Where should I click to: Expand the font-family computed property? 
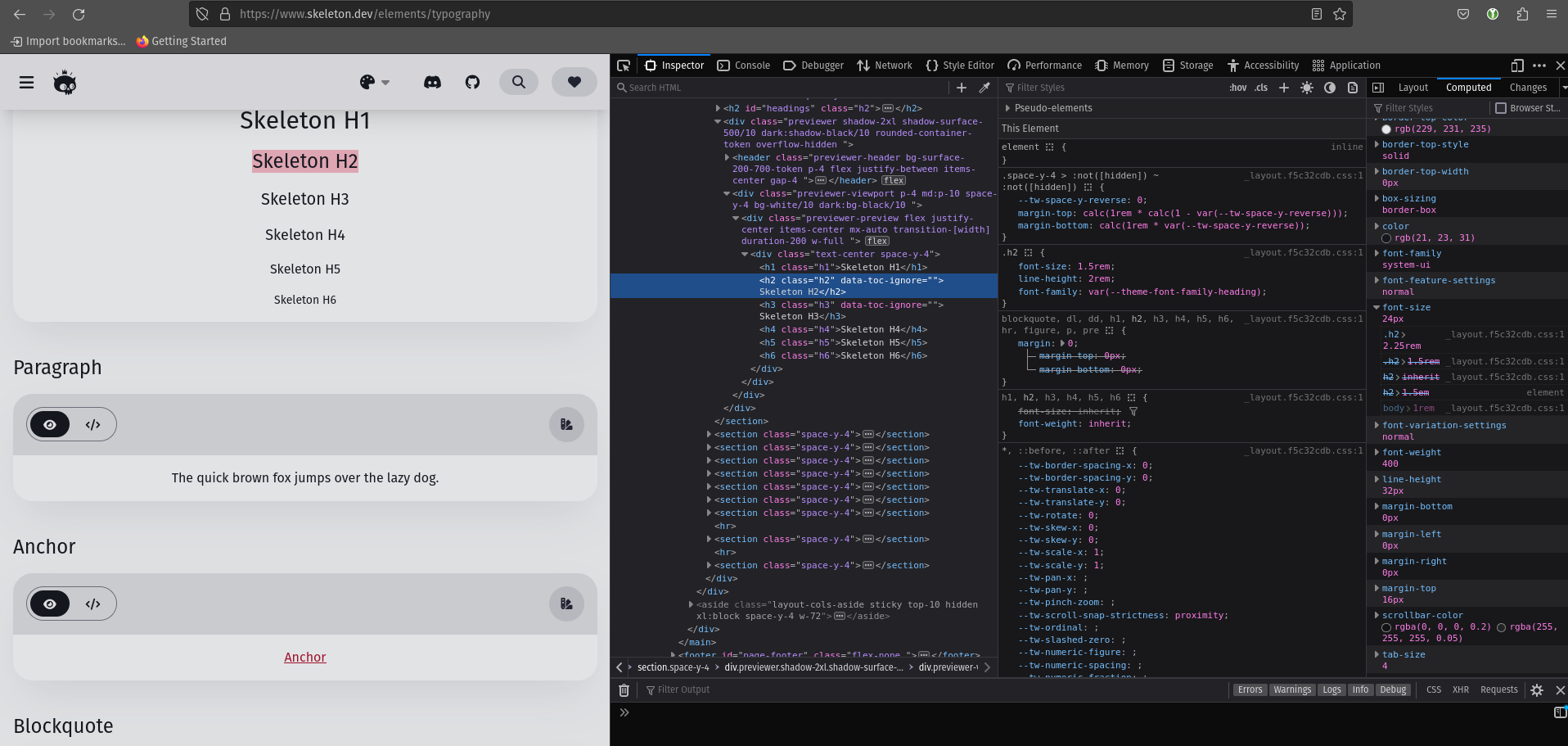(x=1377, y=253)
